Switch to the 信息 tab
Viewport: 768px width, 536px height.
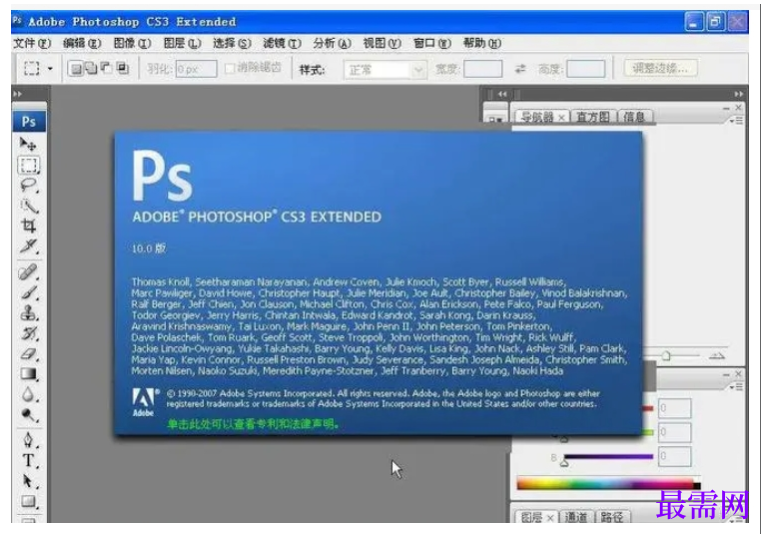click(634, 117)
